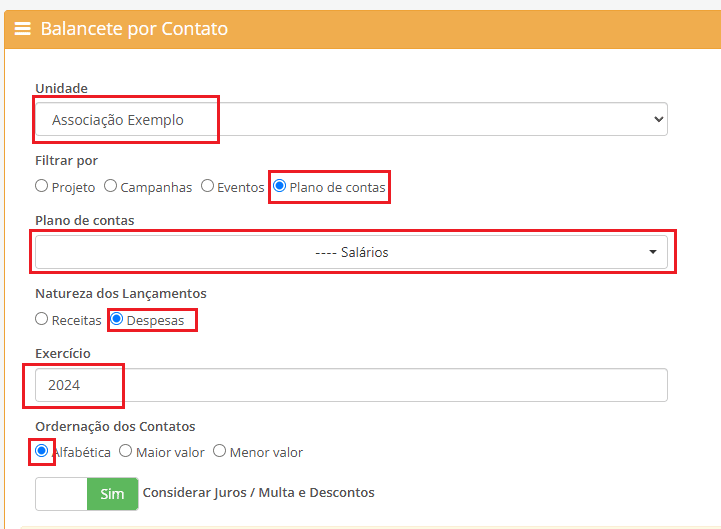Click the Balancete por Contato title

[x=134, y=29]
